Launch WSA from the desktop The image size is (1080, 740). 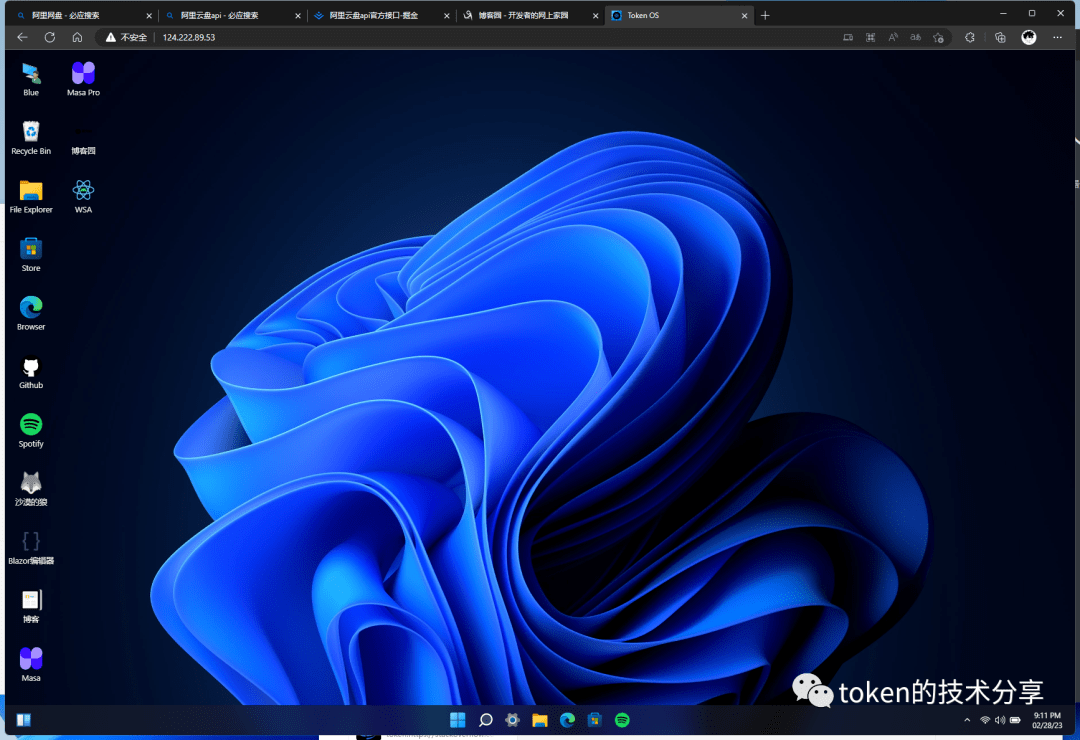pos(83,191)
